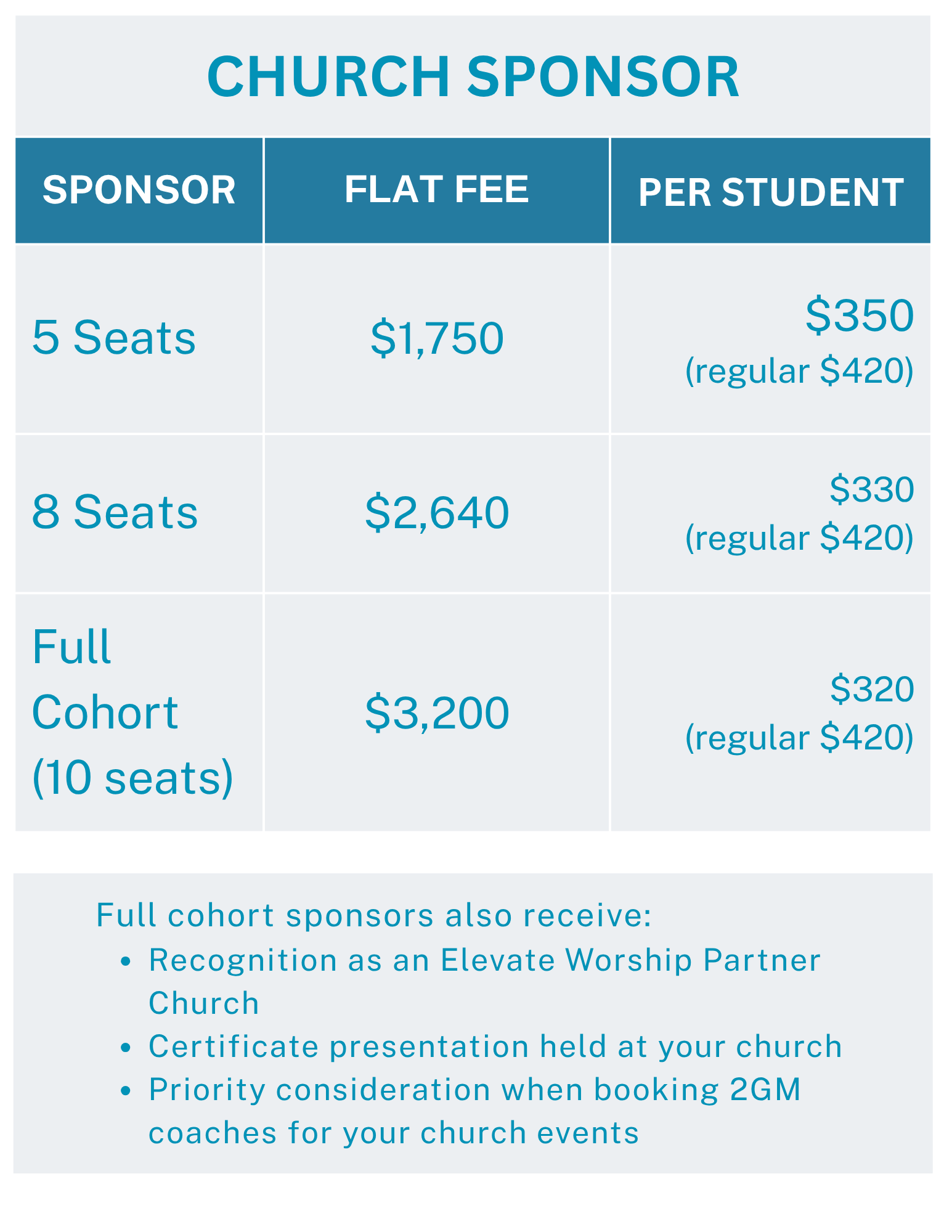Click the $350 per student price
The width and height of the screenshot is (952, 1232).
(860, 316)
